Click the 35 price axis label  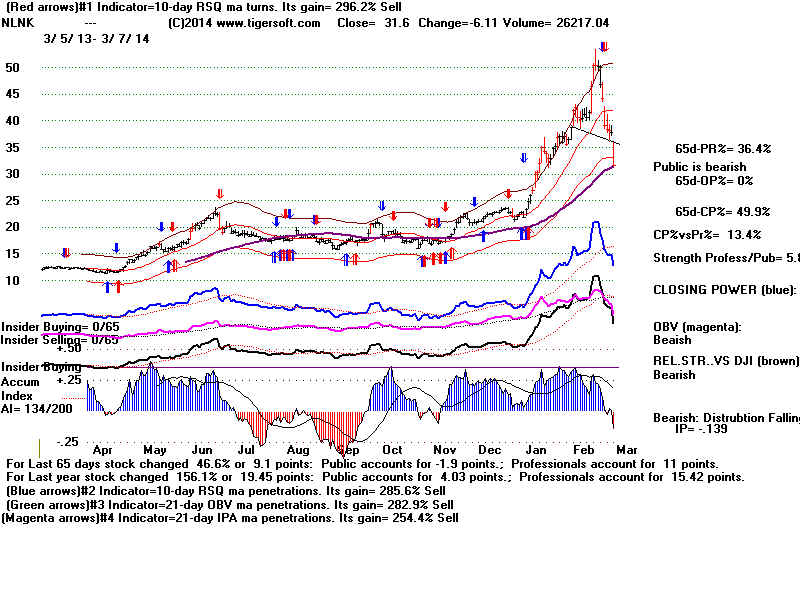click(12, 148)
